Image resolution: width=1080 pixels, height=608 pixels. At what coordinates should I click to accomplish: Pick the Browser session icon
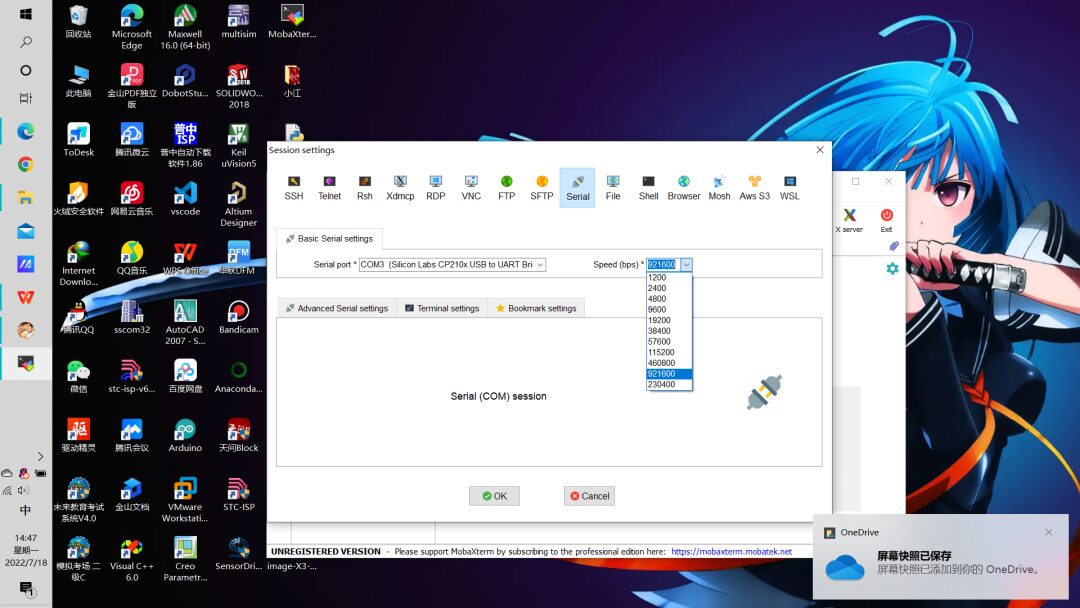point(683,187)
